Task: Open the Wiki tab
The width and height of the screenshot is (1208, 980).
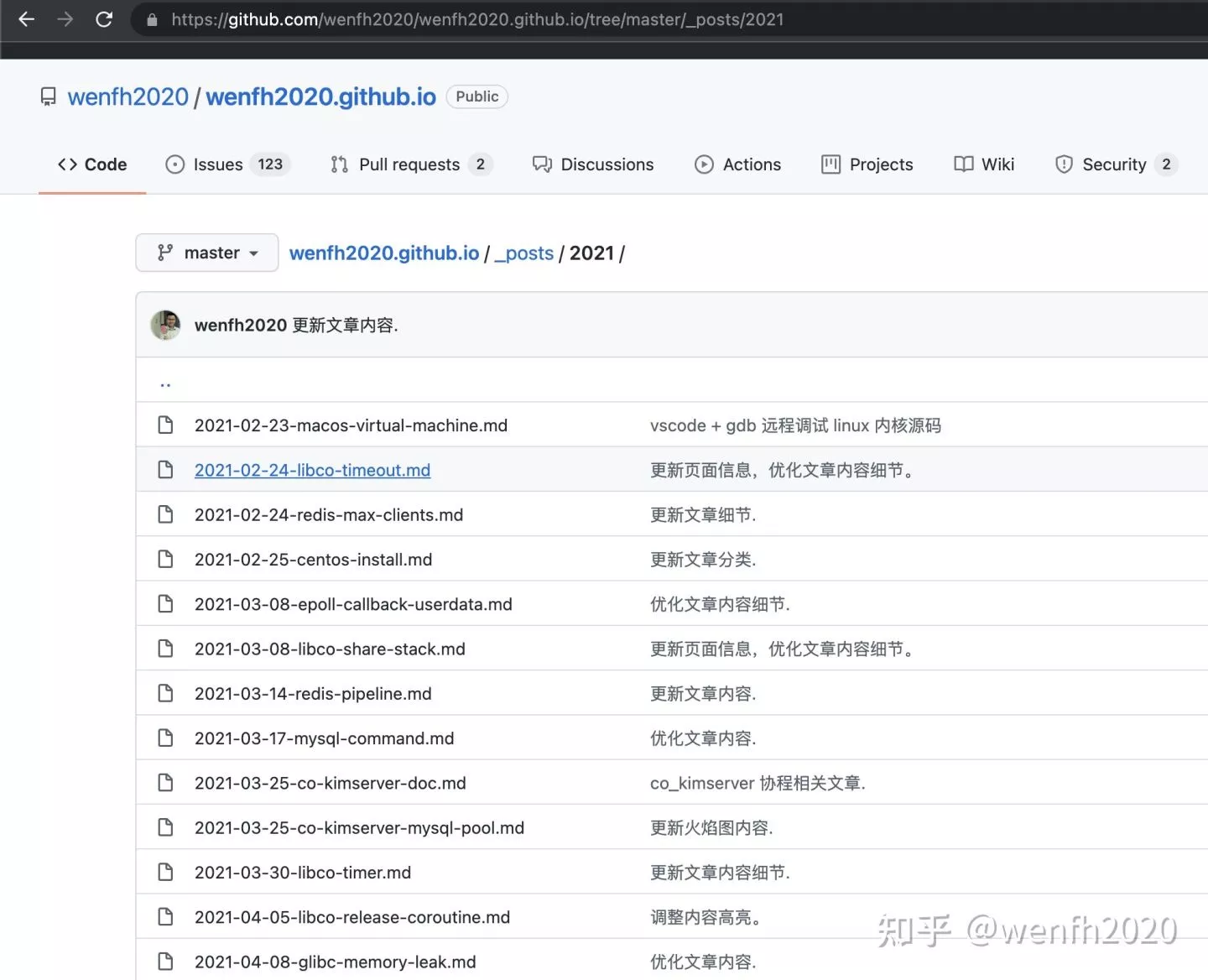Action: click(x=984, y=164)
